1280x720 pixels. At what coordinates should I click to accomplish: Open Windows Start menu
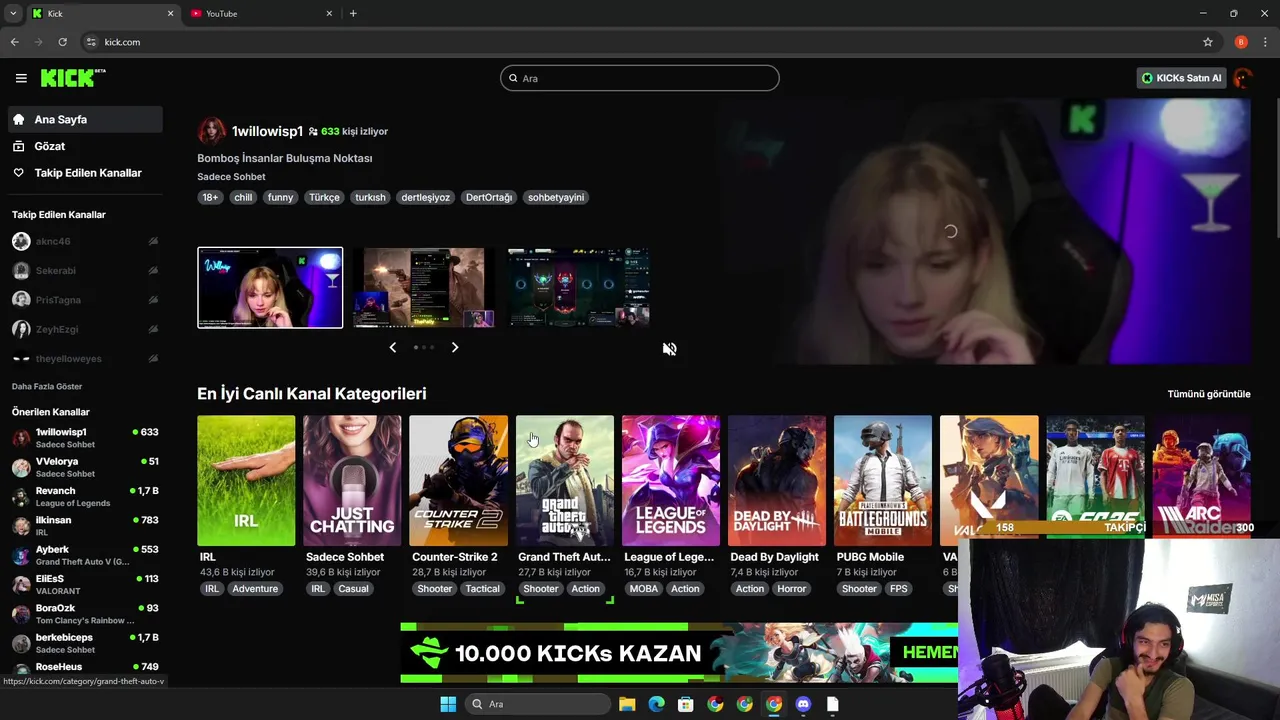448,704
